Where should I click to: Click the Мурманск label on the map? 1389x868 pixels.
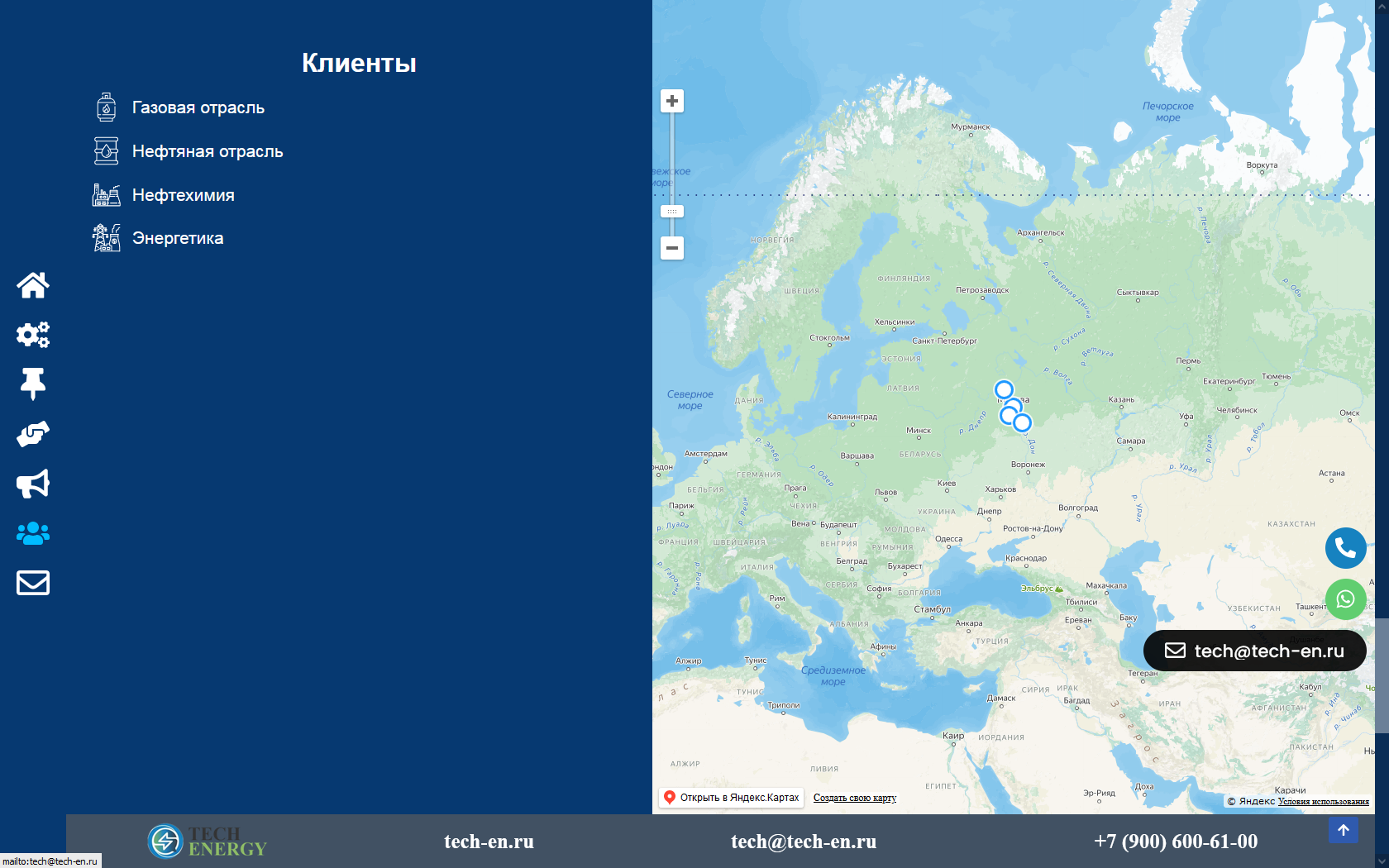tap(971, 126)
